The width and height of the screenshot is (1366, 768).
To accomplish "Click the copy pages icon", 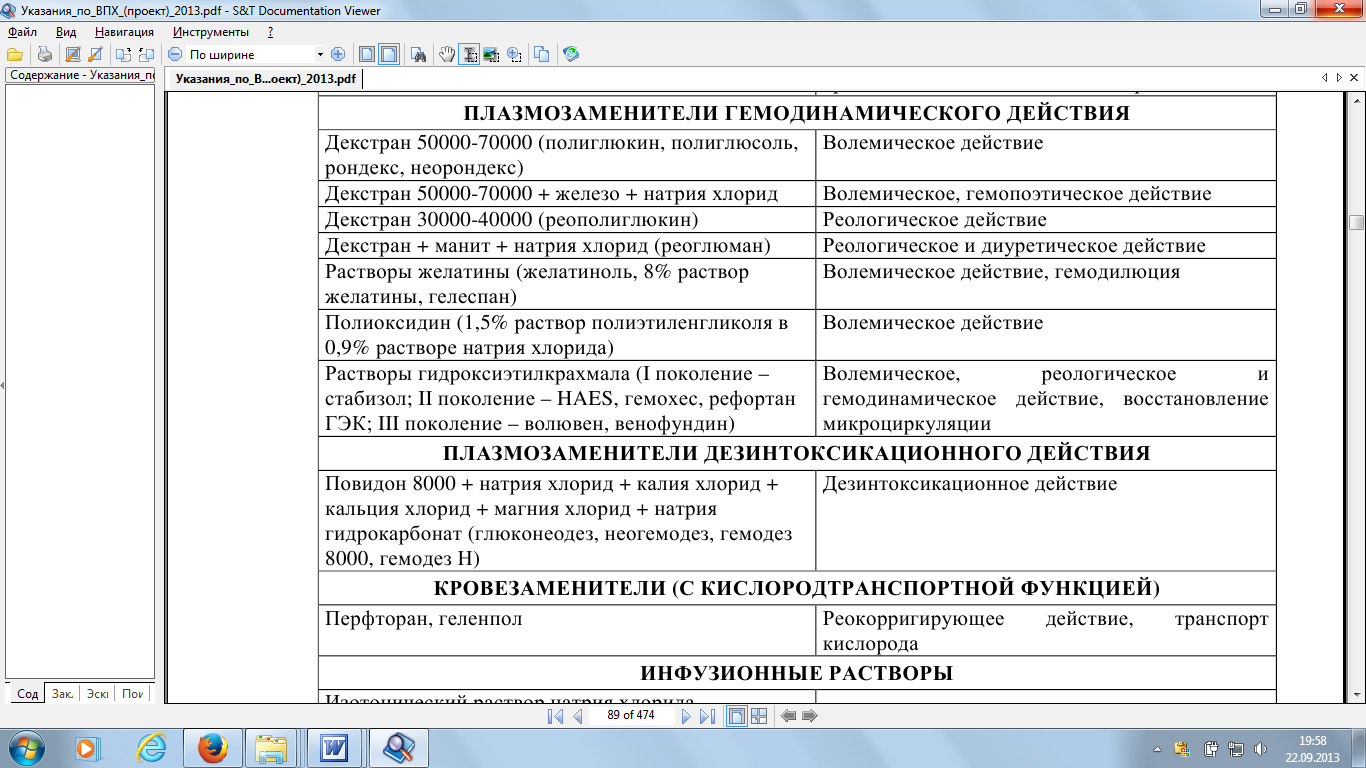I will tap(541, 54).
